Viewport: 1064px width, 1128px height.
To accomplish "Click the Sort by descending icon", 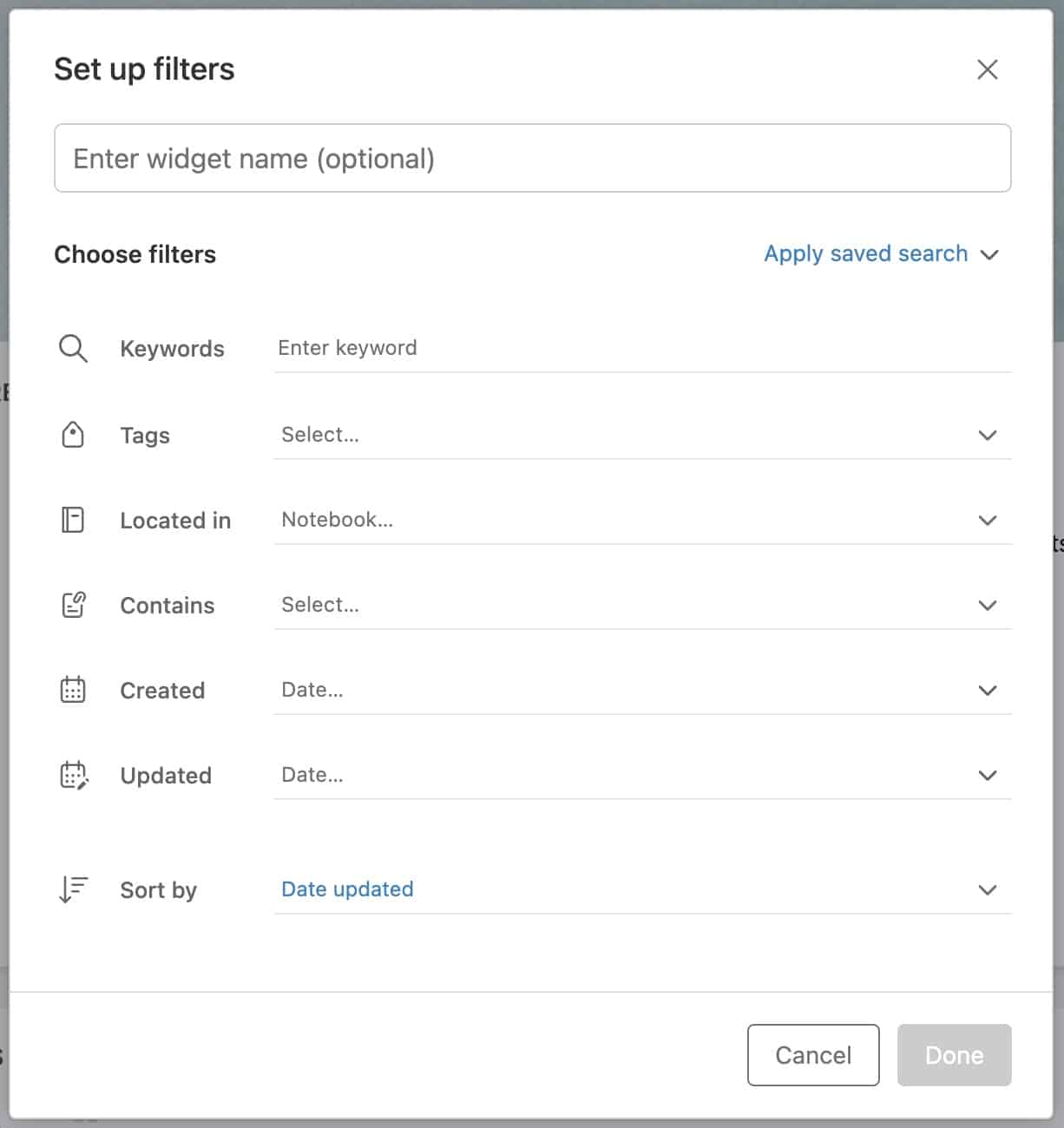I will tap(73, 889).
